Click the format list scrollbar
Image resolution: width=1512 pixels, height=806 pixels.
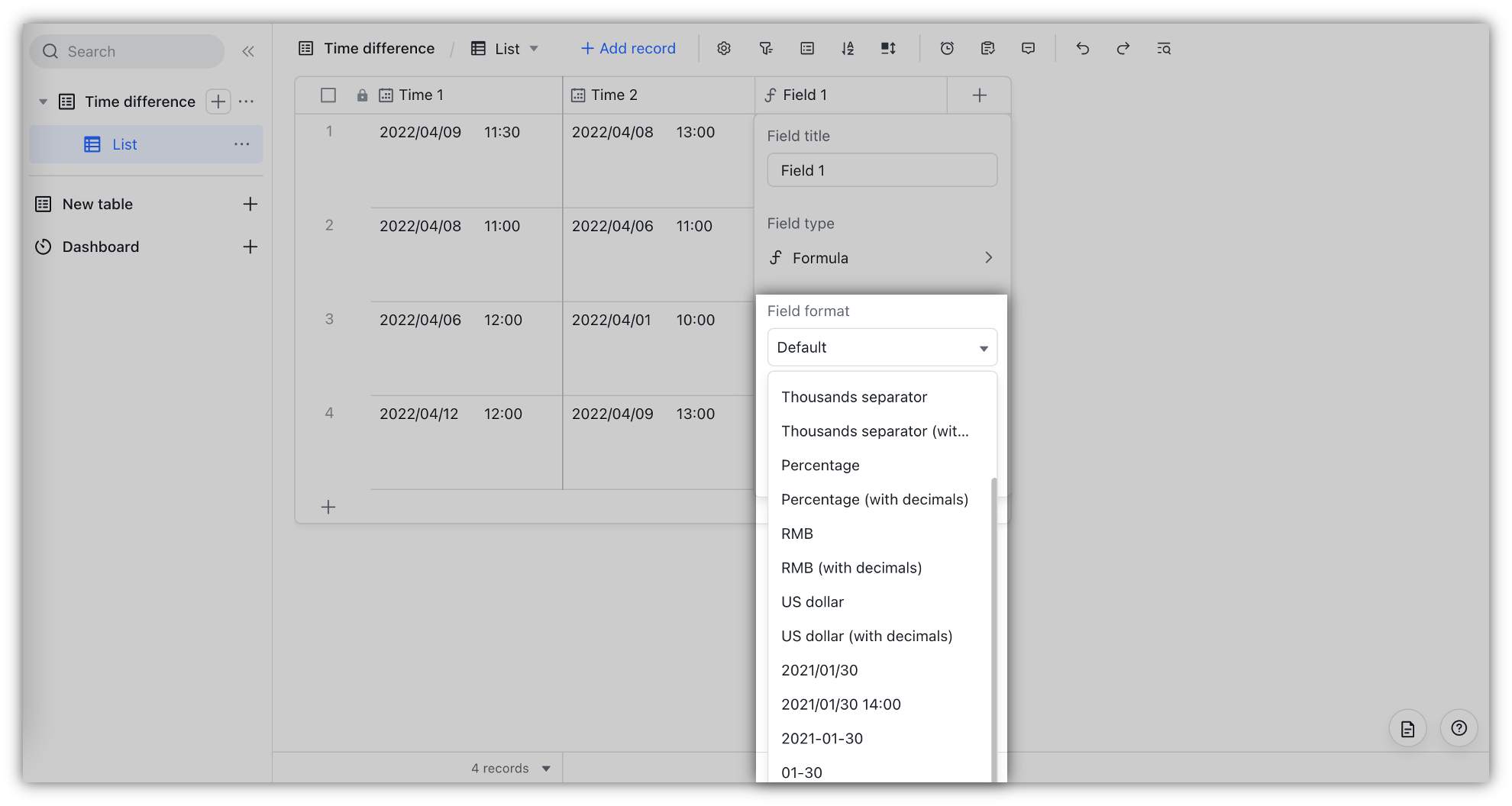pos(993,626)
